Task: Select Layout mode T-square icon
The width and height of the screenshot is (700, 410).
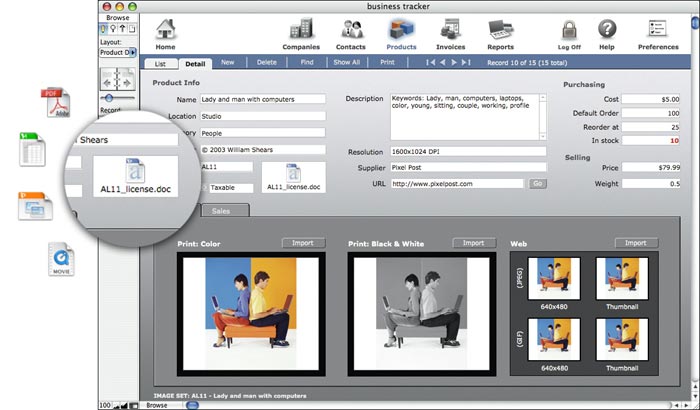Action: pyautogui.click(x=122, y=29)
